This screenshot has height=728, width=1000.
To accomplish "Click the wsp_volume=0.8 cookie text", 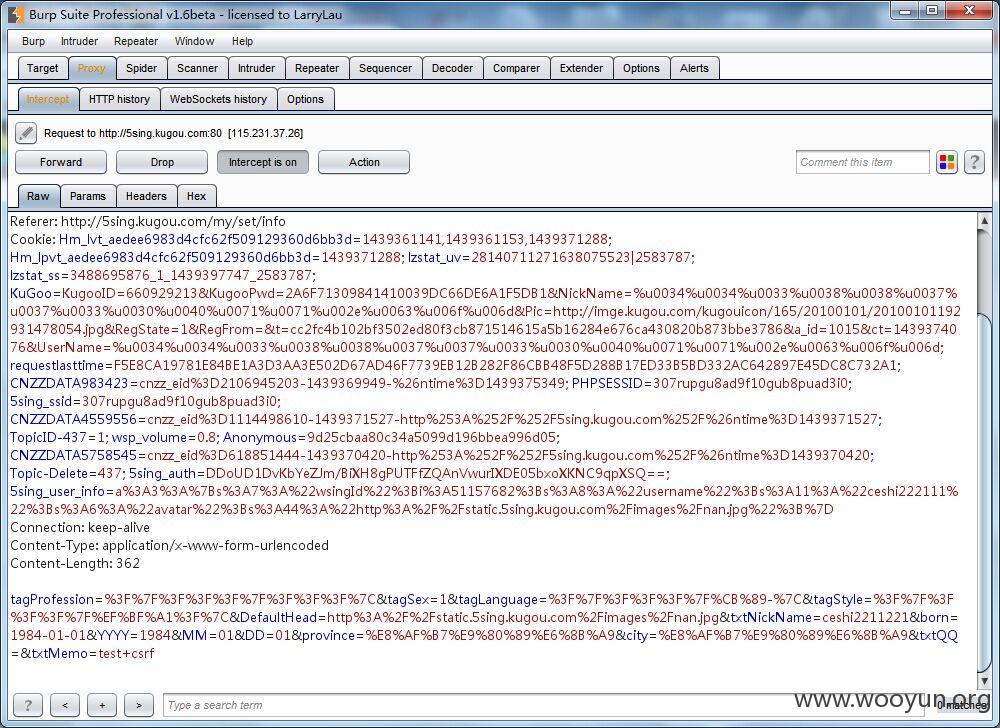I will pyautogui.click(x=164, y=437).
